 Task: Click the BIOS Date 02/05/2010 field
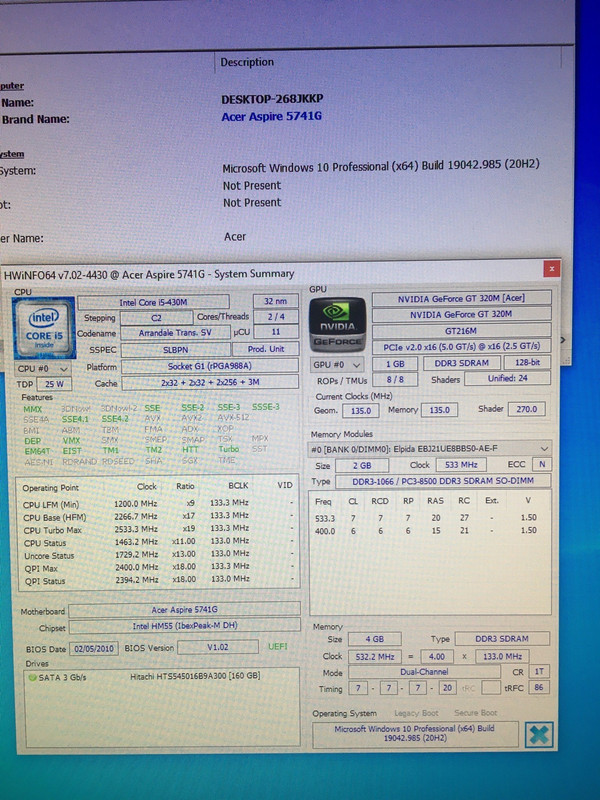pyautogui.click(x=94, y=649)
